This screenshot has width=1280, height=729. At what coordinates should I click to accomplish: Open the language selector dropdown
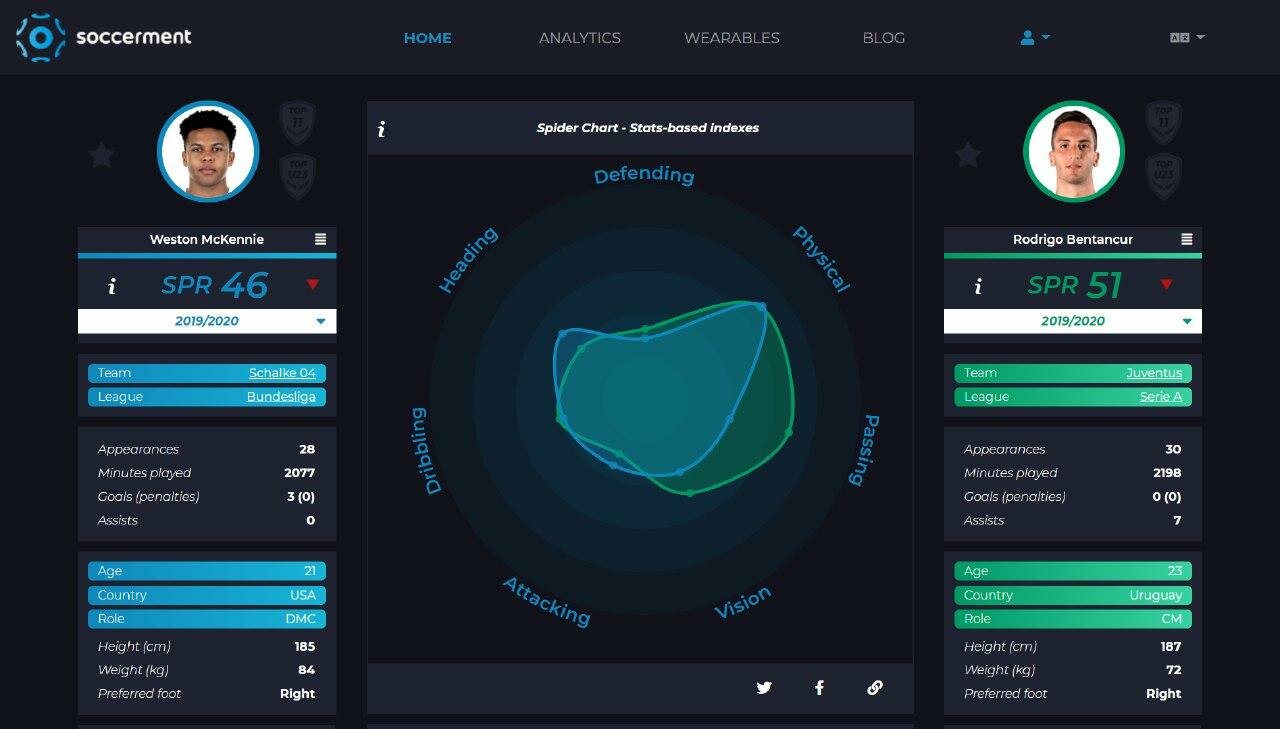[1187, 38]
